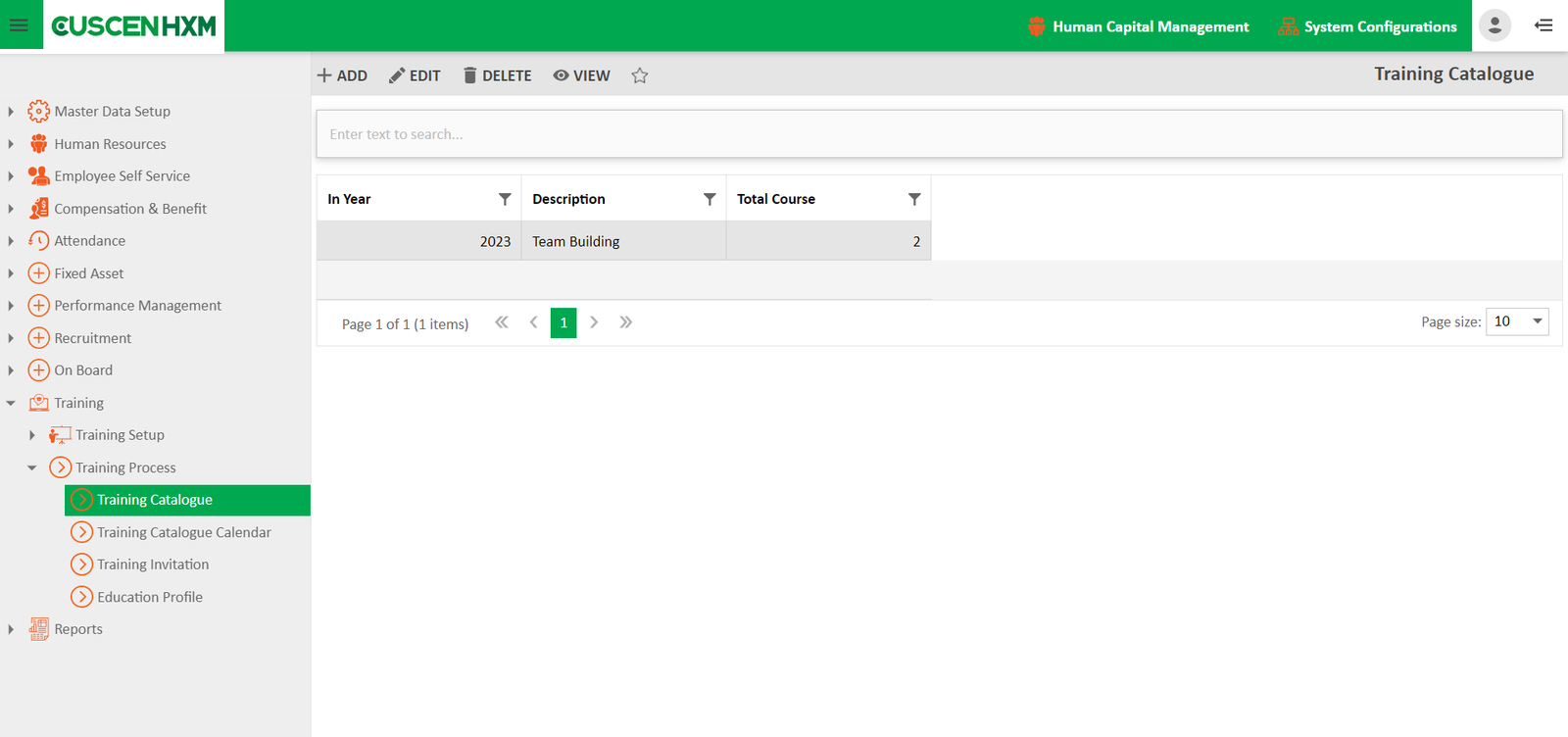Image resolution: width=1568 pixels, height=737 pixels.
Task: Open the Description column filter icon
Action: point(710,199)
